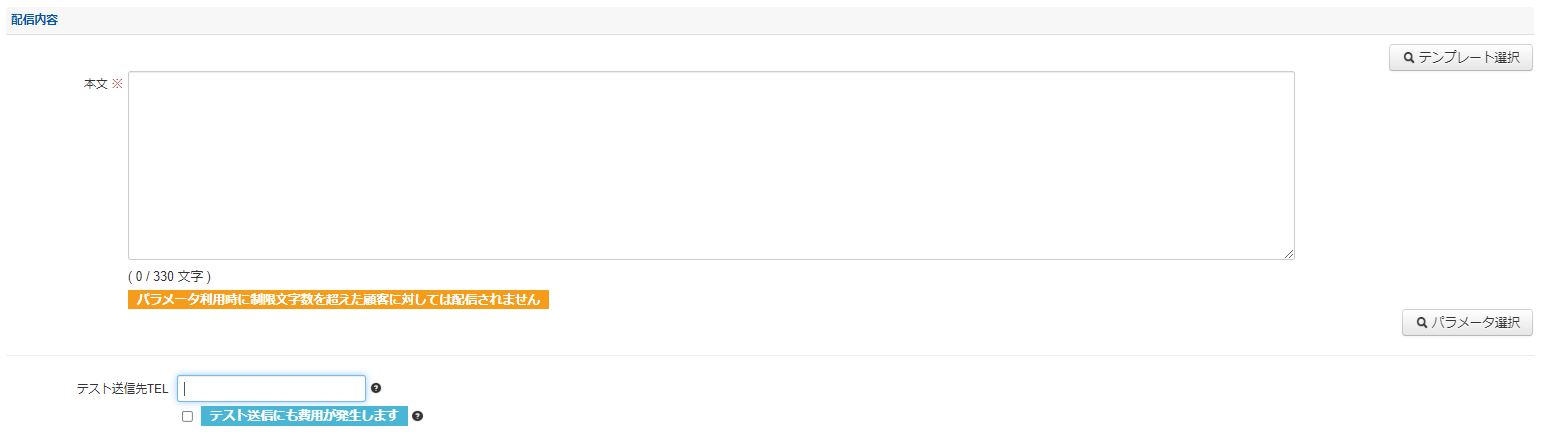Click into the テスト送信先TEL input field
The image size is (1547, 444).
point(271,388)
